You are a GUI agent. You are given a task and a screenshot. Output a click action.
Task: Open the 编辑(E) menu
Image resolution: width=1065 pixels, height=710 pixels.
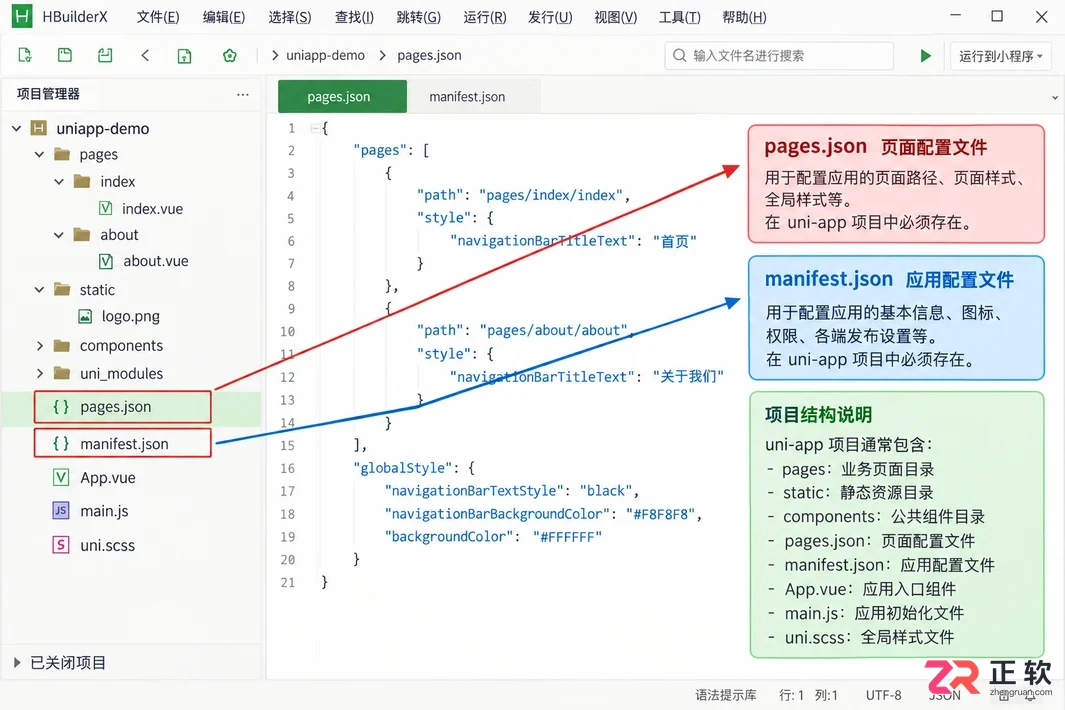(x=223, y=17)
